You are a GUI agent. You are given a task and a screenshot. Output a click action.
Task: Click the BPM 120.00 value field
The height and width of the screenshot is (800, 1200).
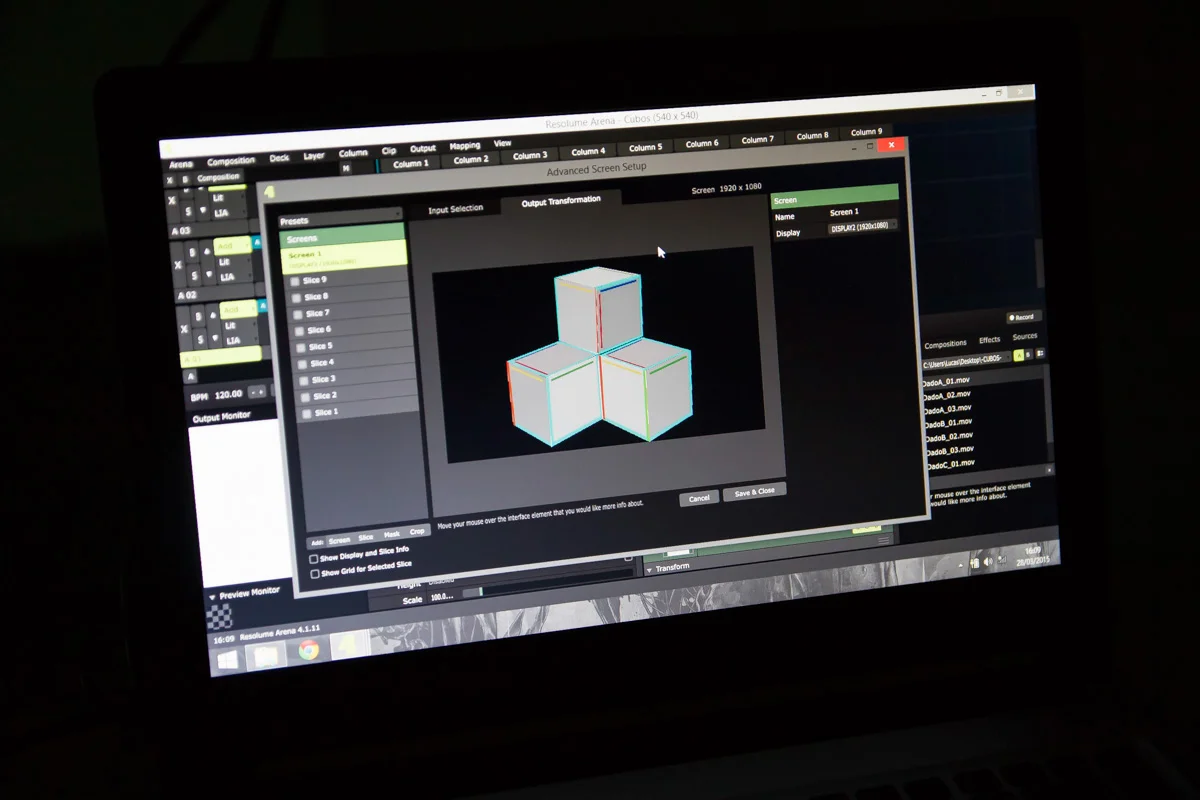click(228, 394)
